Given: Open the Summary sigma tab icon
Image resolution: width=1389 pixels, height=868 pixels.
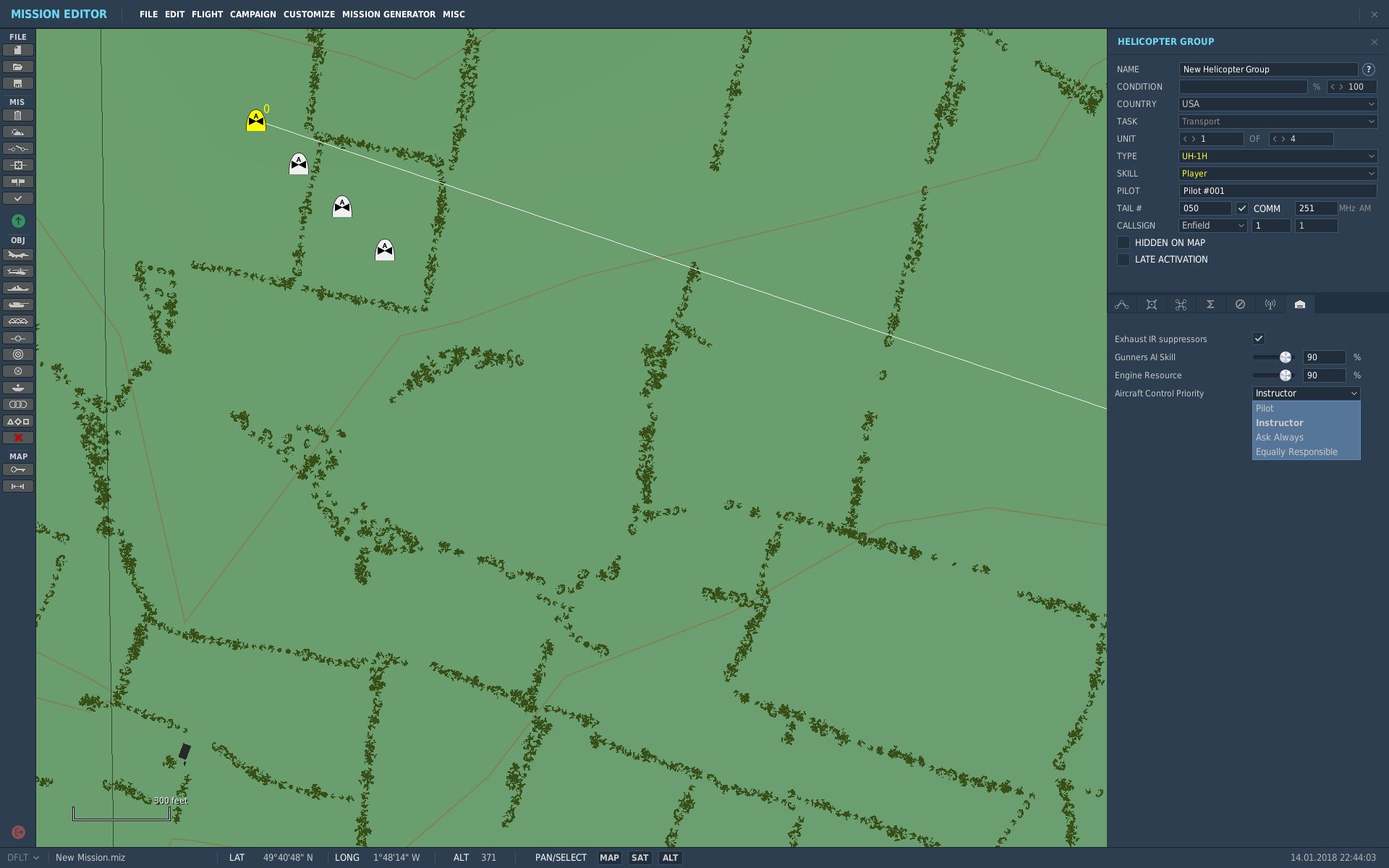Looking at the screenshot, I should [x=1210, y=305].
